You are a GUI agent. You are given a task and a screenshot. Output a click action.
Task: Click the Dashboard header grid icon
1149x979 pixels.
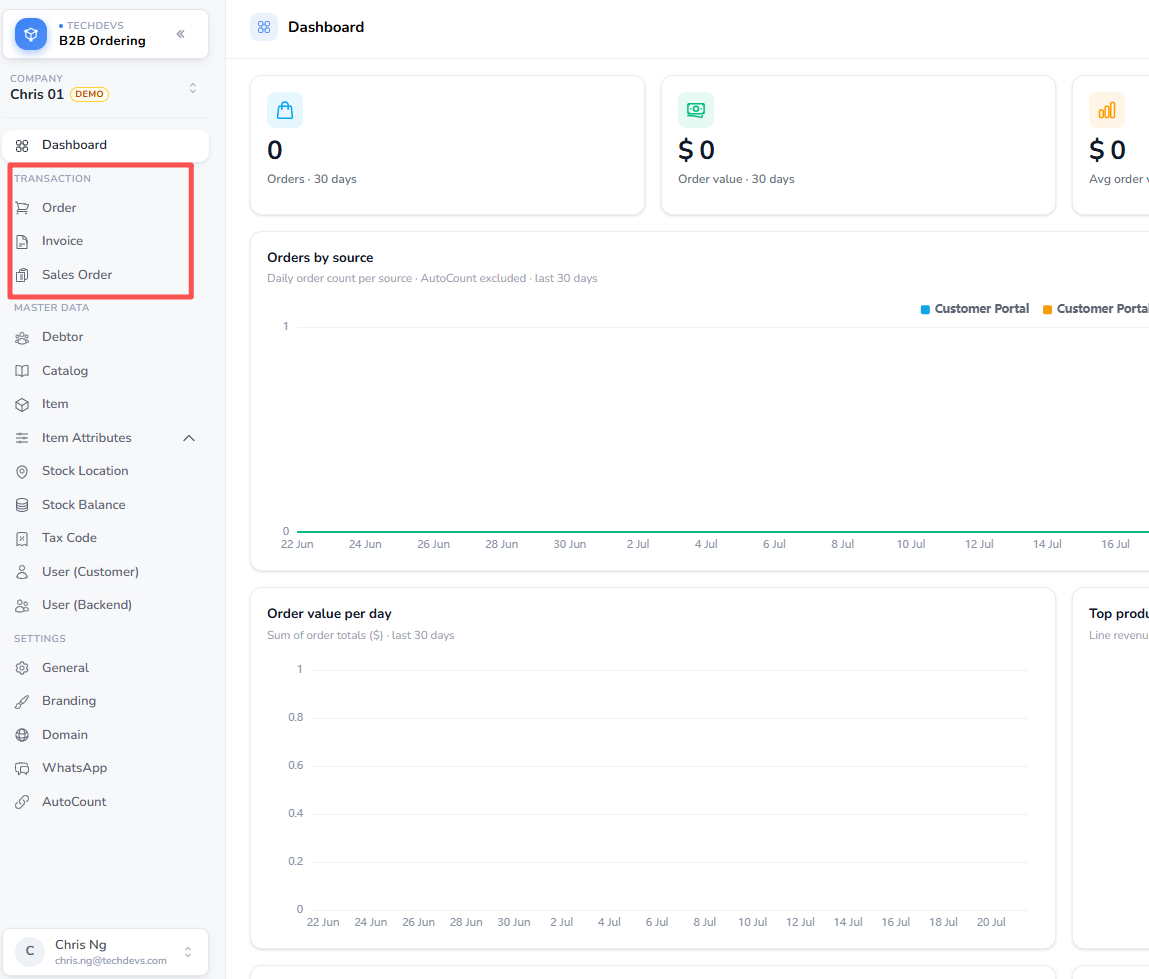[264, 27]
